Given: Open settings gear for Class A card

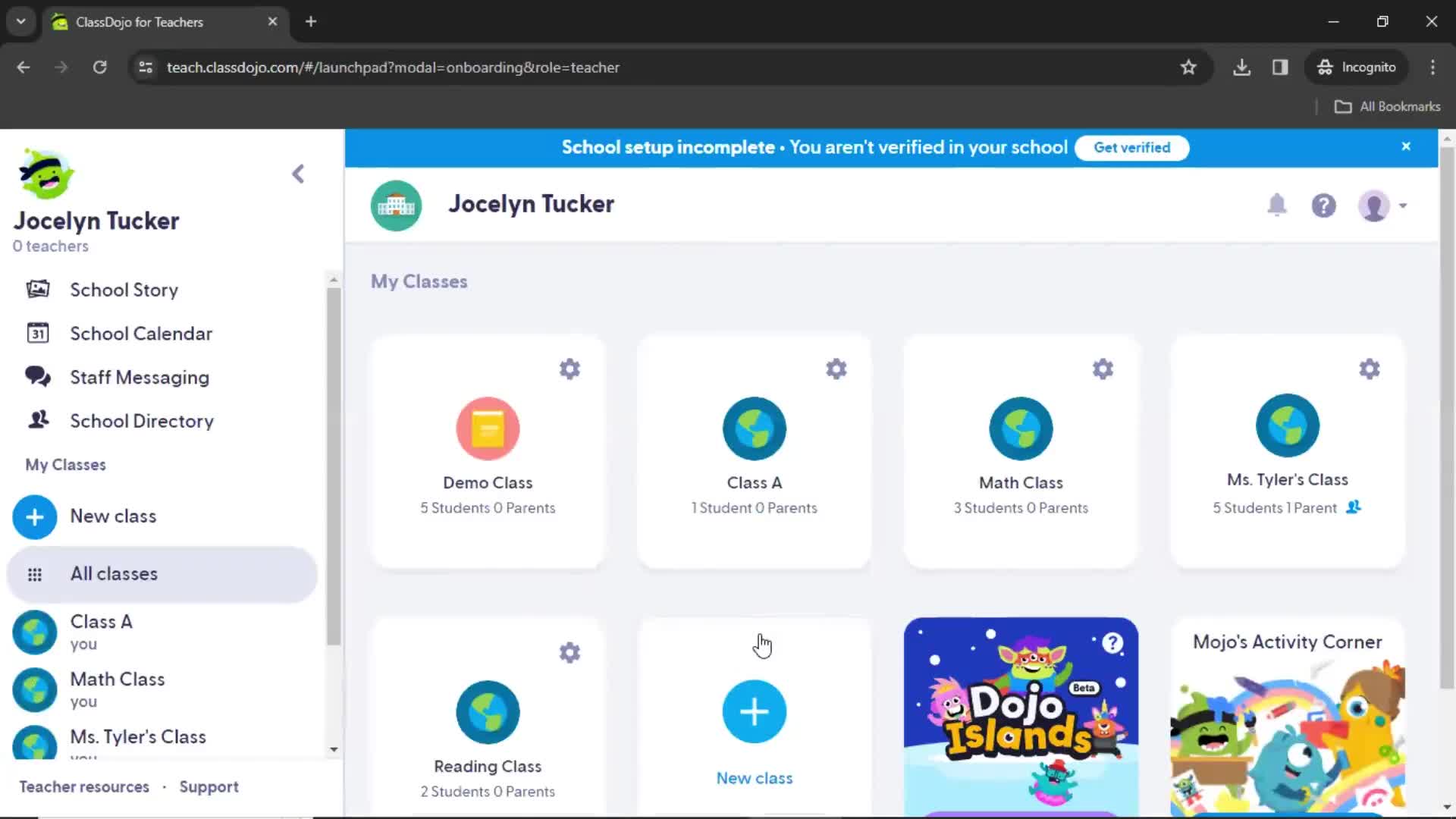Looking at the screenshot, I should (x=836, y=369).
